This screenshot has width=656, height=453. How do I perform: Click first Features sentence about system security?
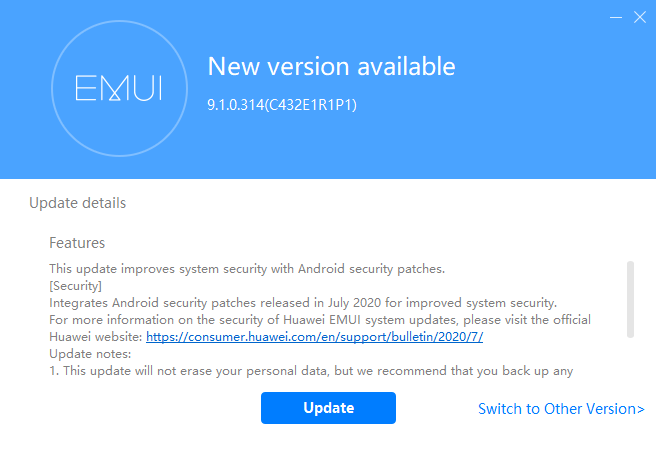(x=247, y=269)
